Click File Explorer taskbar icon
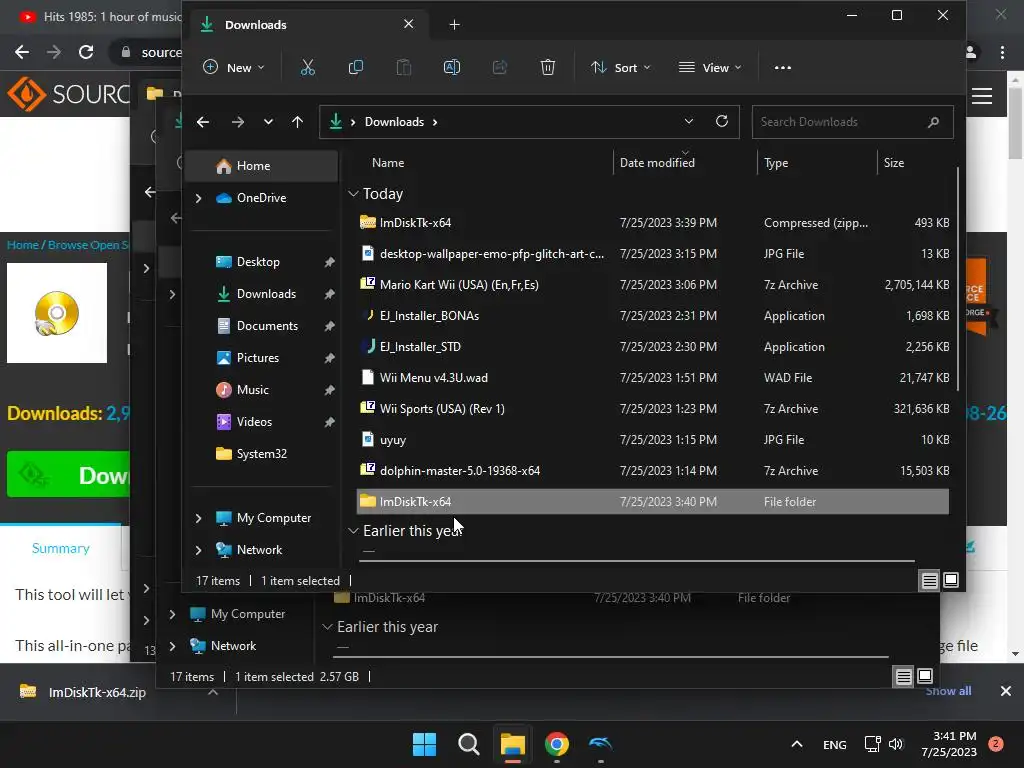The width and height of the screenshot is (1024, 768). click(513, 744)
